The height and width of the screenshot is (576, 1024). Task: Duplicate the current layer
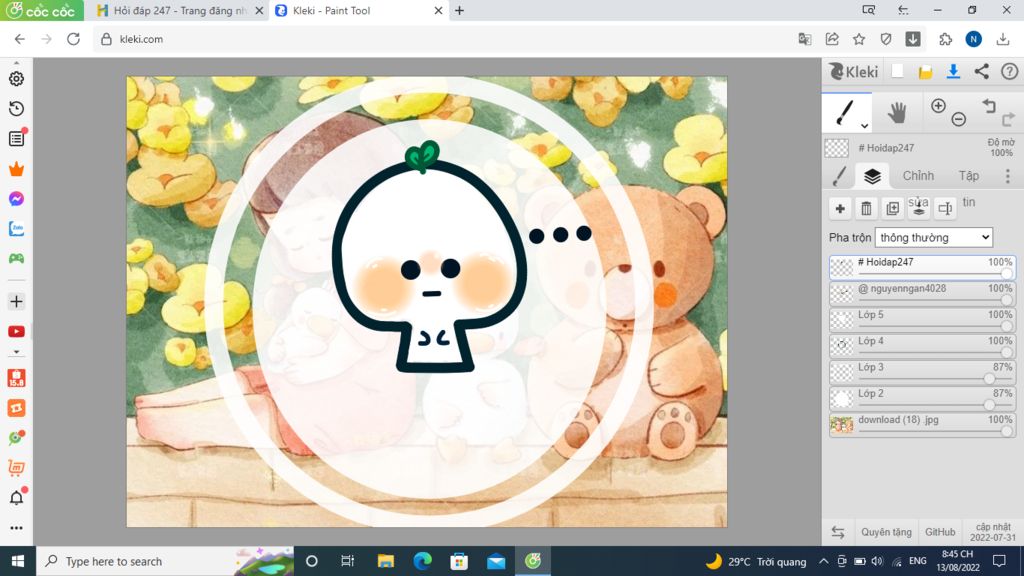[x=892, y=208]
